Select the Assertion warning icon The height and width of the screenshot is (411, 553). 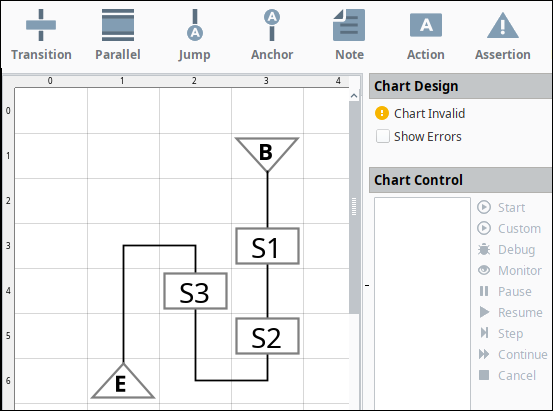point(503,25)
